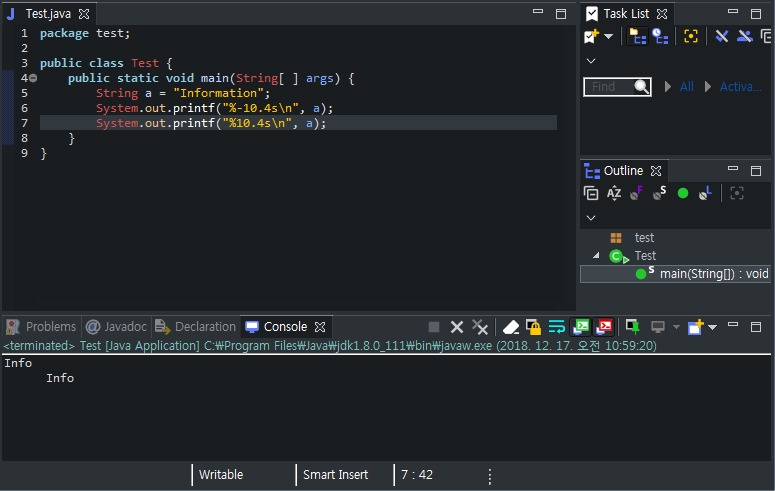Click the Activa... link
This screenshot has width=775, height=491.
740,87
